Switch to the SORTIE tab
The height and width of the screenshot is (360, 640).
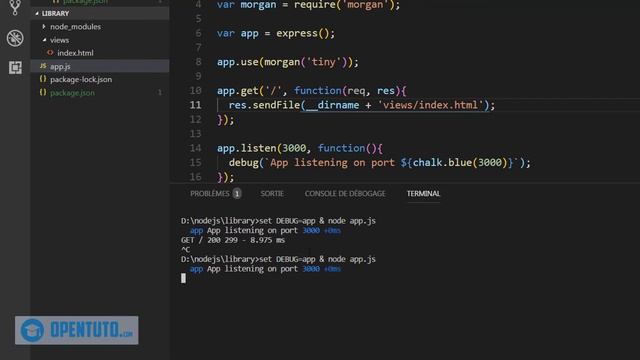point(272,193)
